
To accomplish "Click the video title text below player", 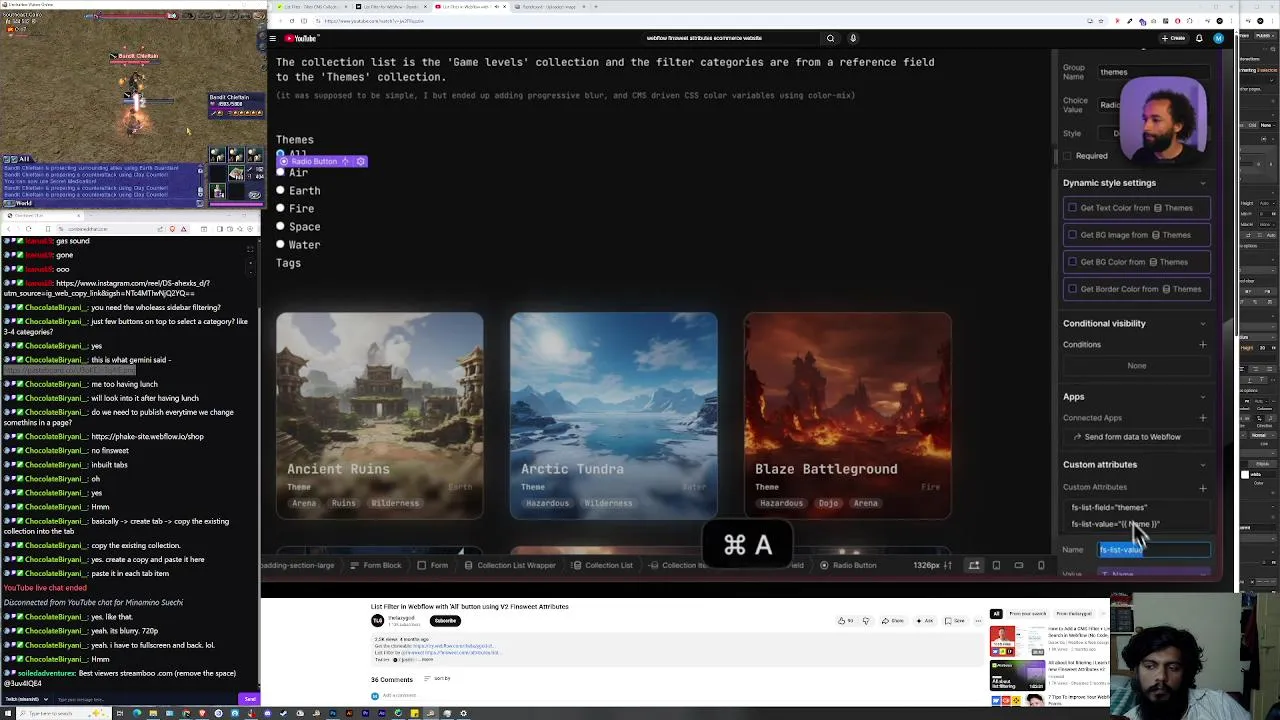I will point(470,607).
